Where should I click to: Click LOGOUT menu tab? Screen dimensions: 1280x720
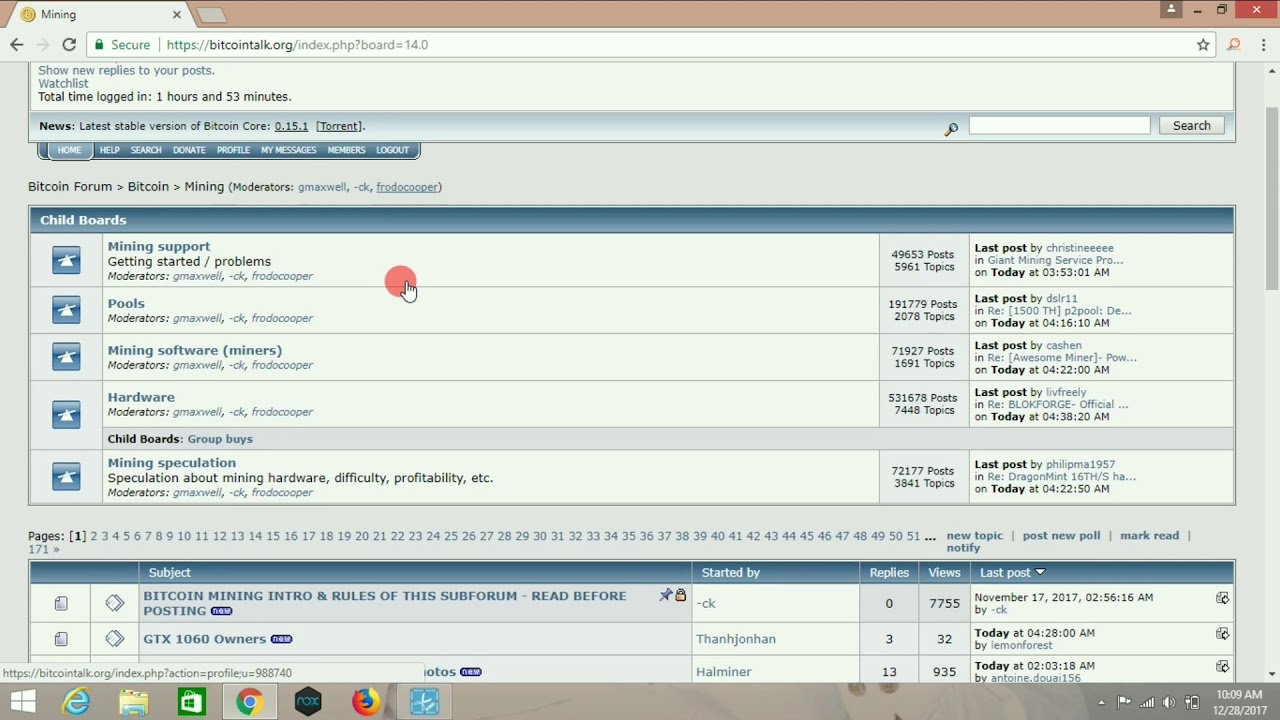coord(392,150)
